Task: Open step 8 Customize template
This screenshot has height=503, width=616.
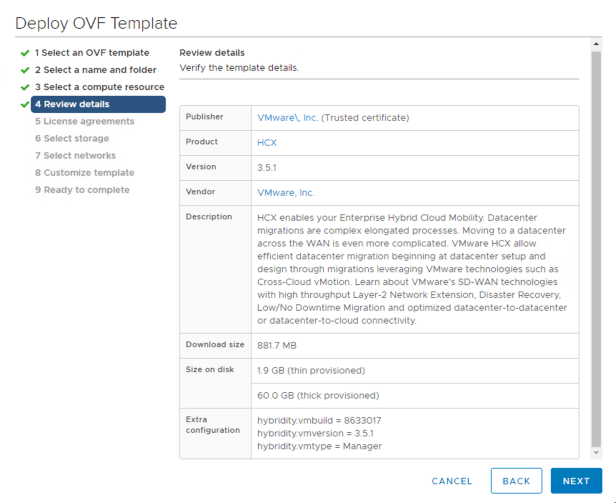Action: coord(84,172)
